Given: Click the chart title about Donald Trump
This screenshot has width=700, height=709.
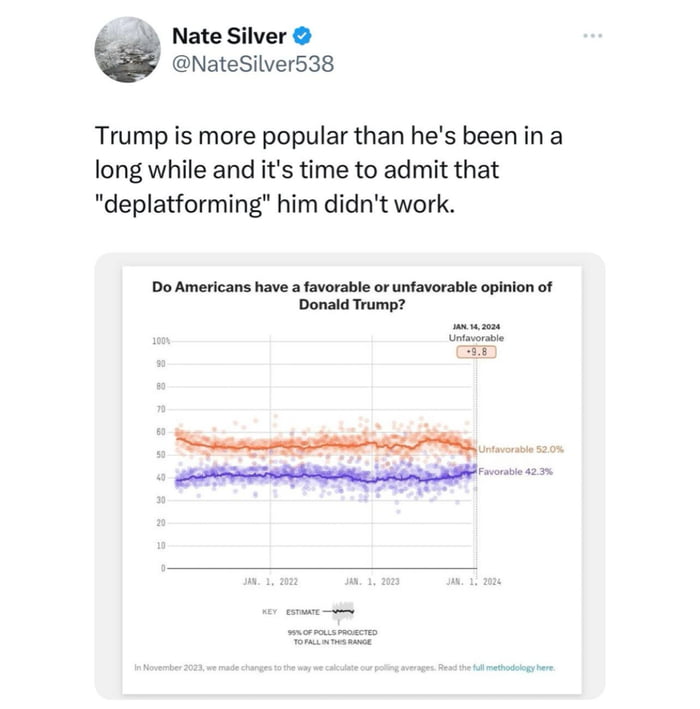Looking at the screenshot, I should click(351, 295).
